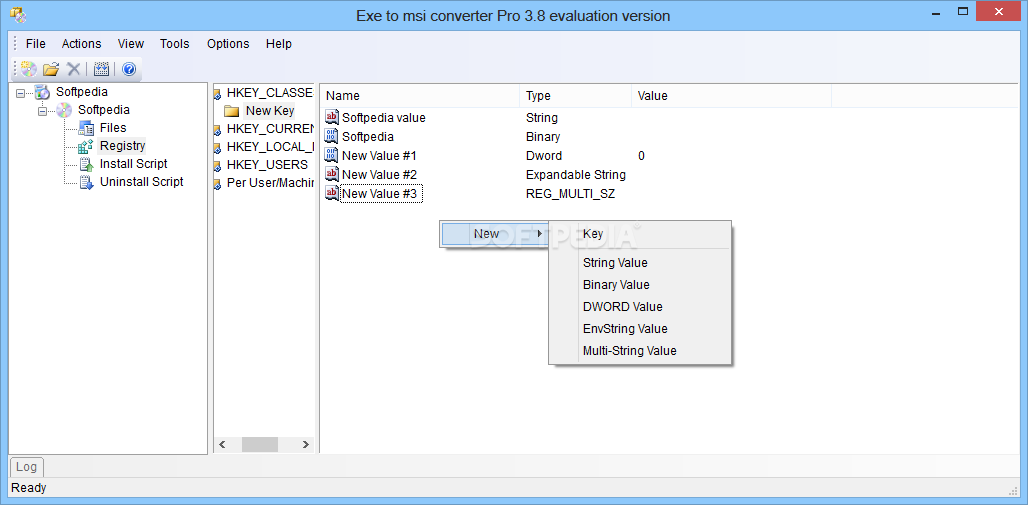This screenshot has height=505, width=1028.
Task: Click the Open folder icon in toolbar
Action: tap(51, 69)
